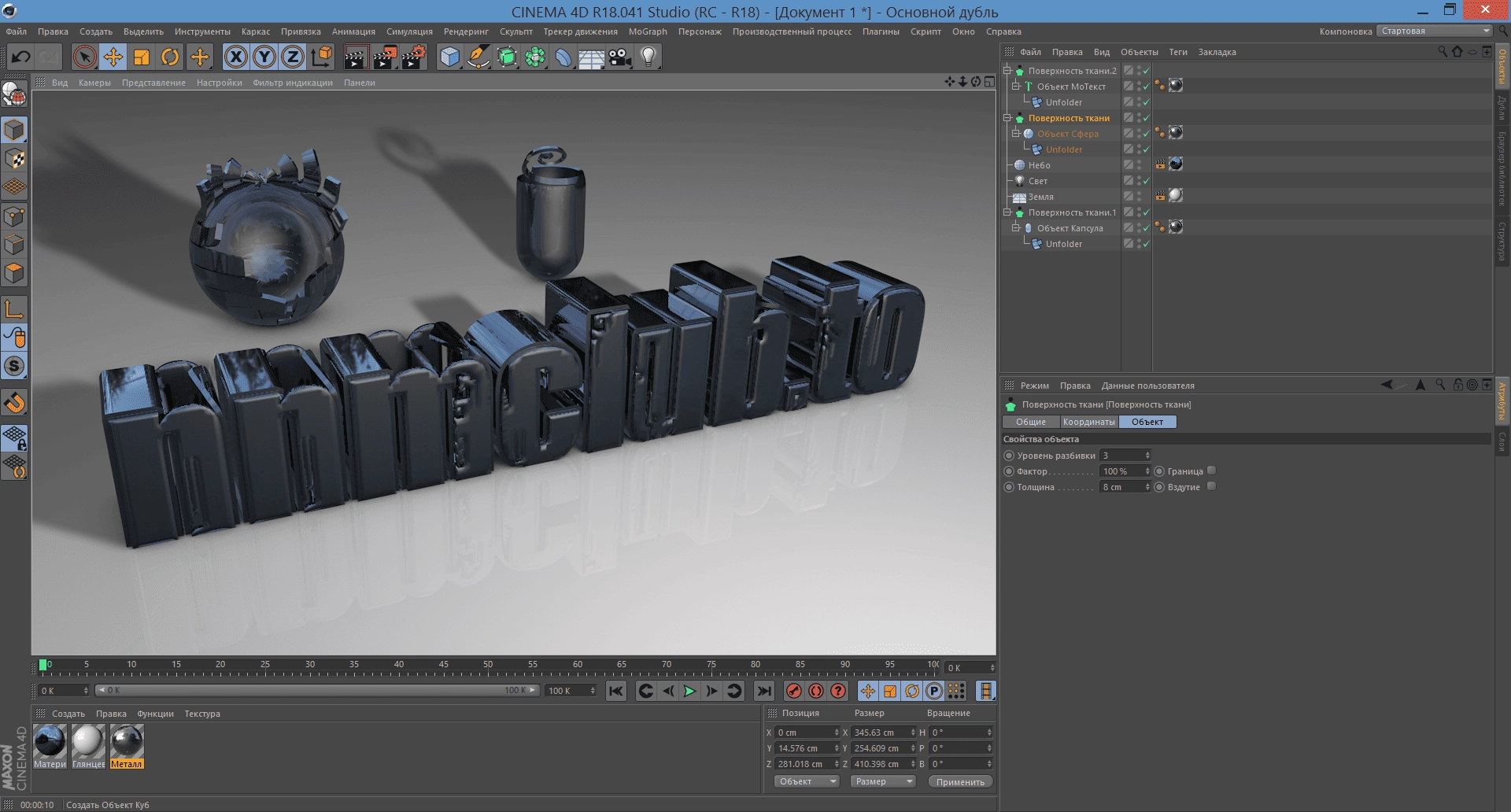
Task: Open the MoGraph menu
Action: point(648,31)
